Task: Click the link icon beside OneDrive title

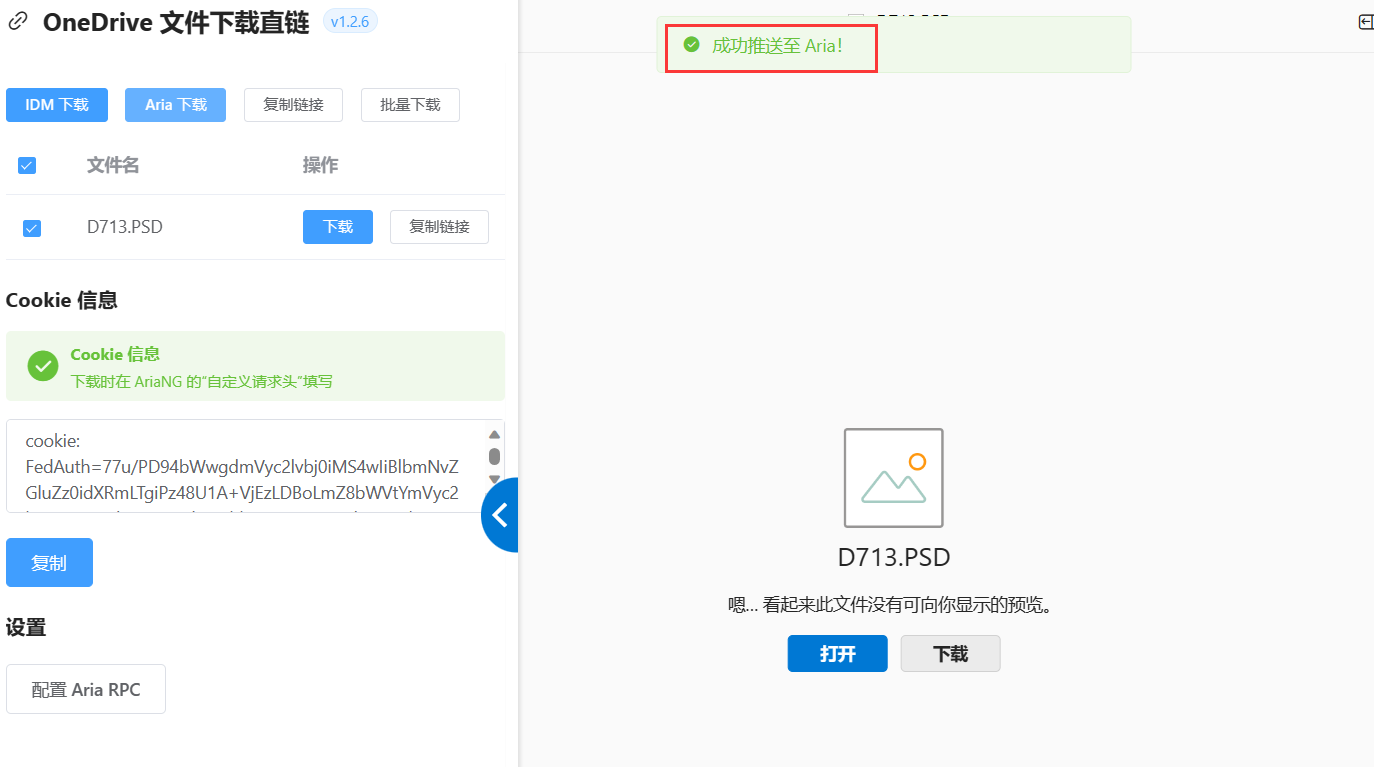Action: pyautogui.click(x=17, y=22)
